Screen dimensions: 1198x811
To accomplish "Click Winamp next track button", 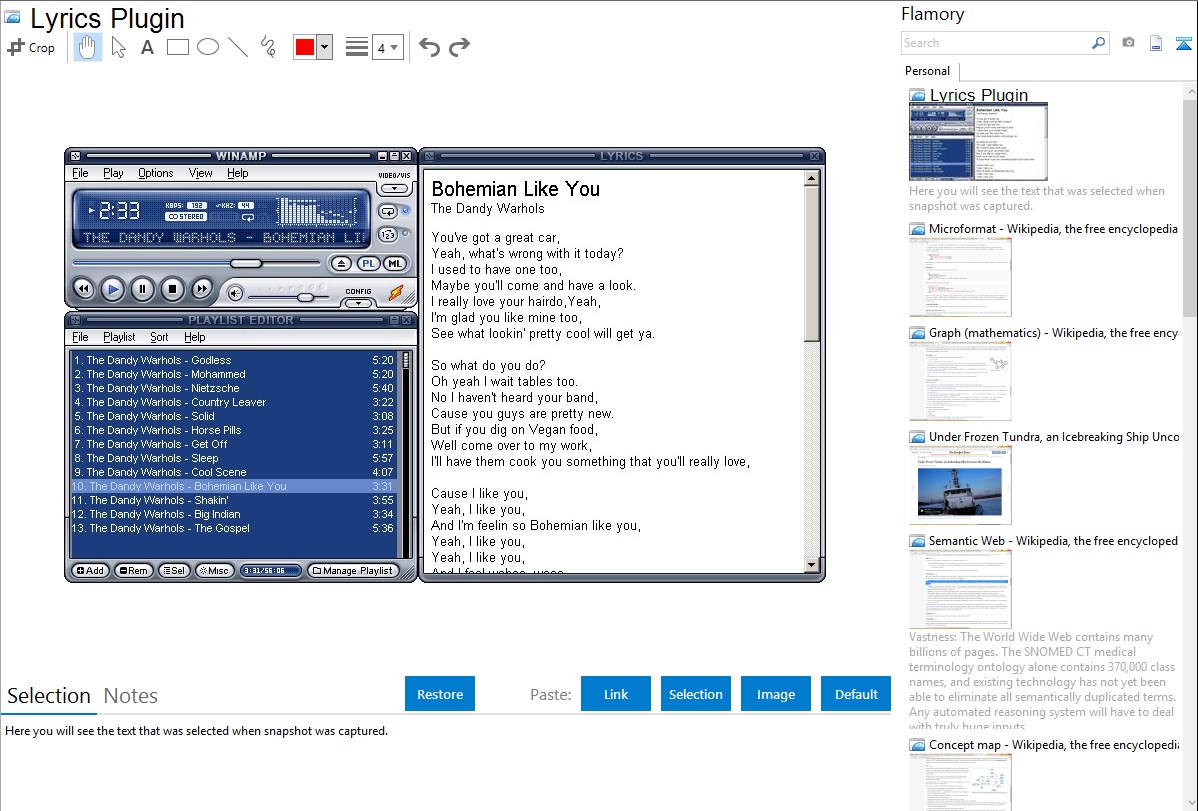I will tap(202, 289).
